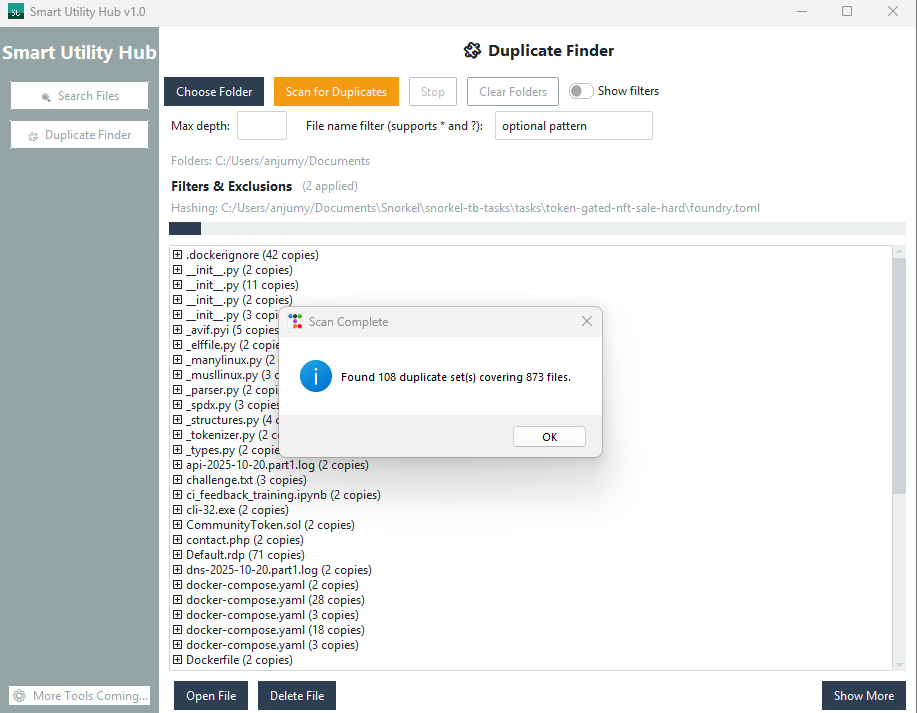Screen dimensions: 917x713
Task: Click the Max depth input field
Action: [261, 125]
